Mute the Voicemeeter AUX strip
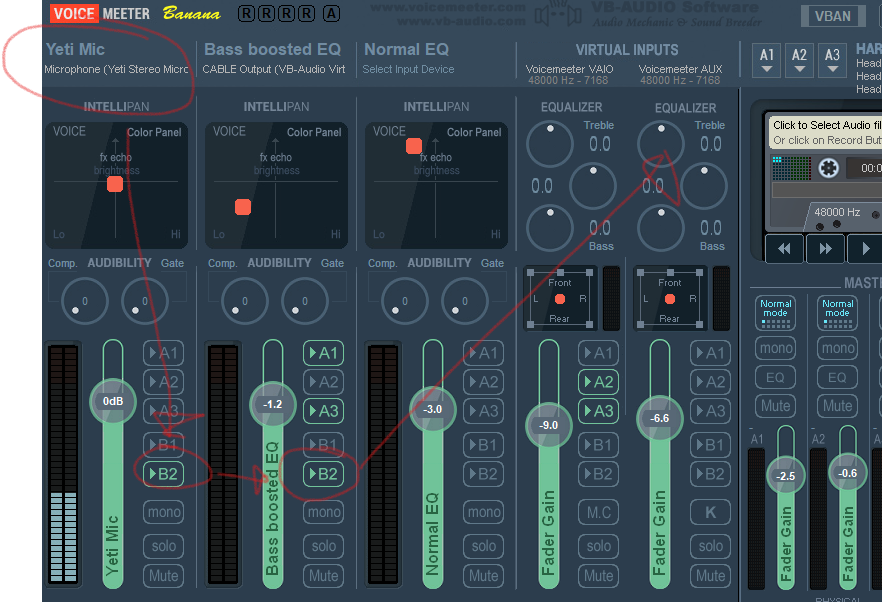This screenshot has width=882, height=602. [710, 576]
